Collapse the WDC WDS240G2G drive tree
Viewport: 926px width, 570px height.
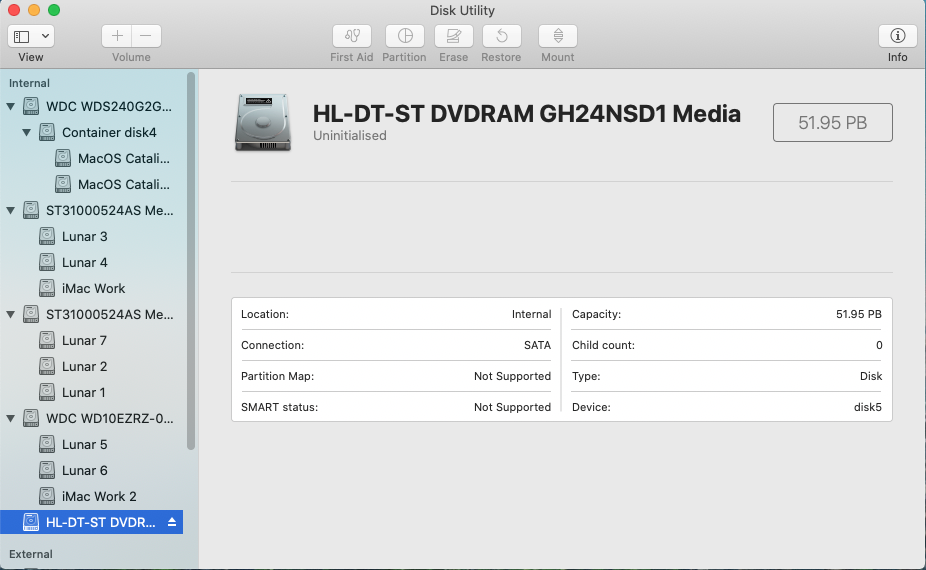click(x=11, y=106)
